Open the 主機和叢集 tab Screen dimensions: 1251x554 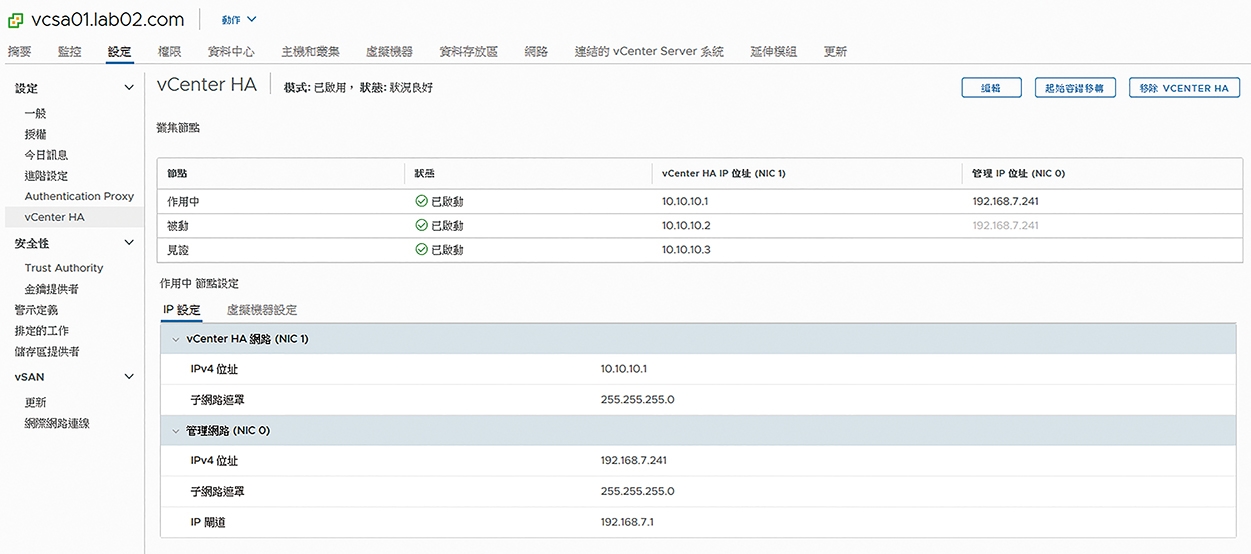310,52
